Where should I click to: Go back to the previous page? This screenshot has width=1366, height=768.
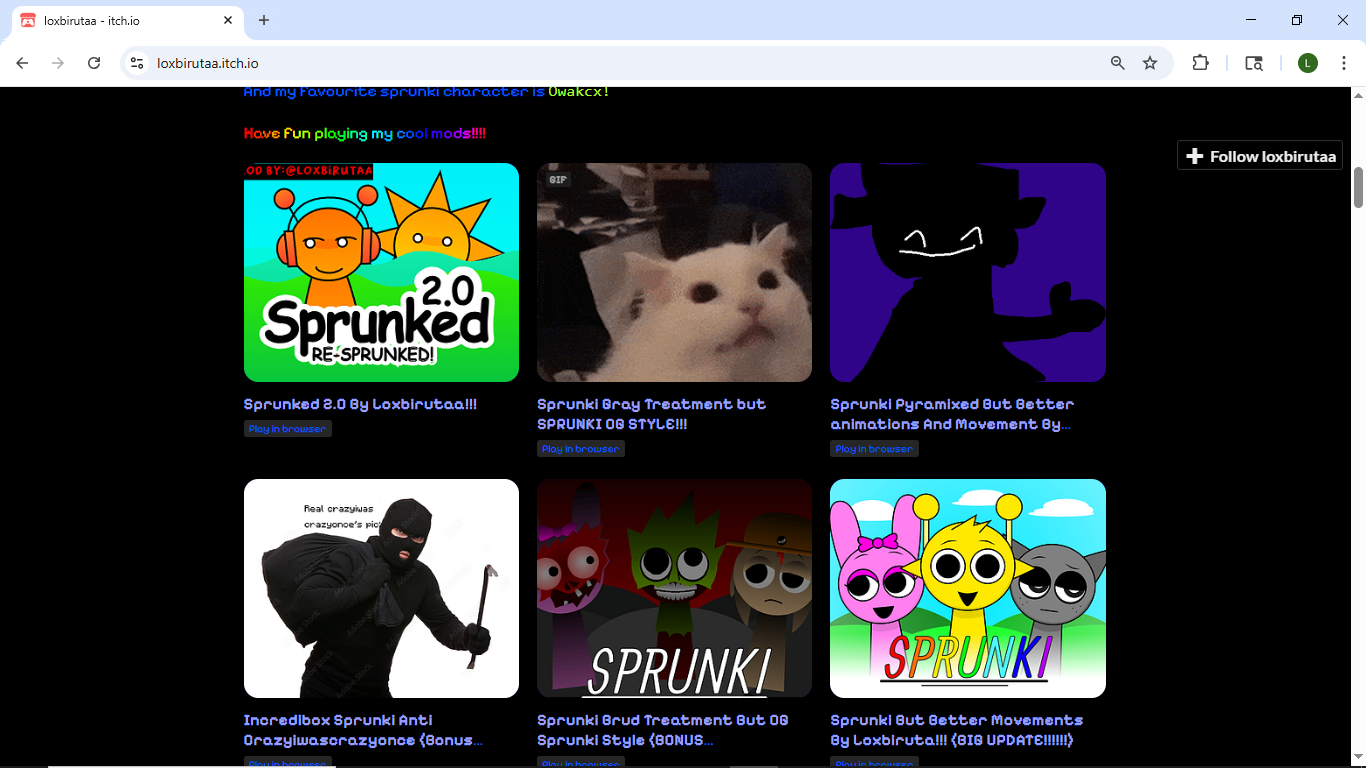pyautogui.click(x=22, y=63)
